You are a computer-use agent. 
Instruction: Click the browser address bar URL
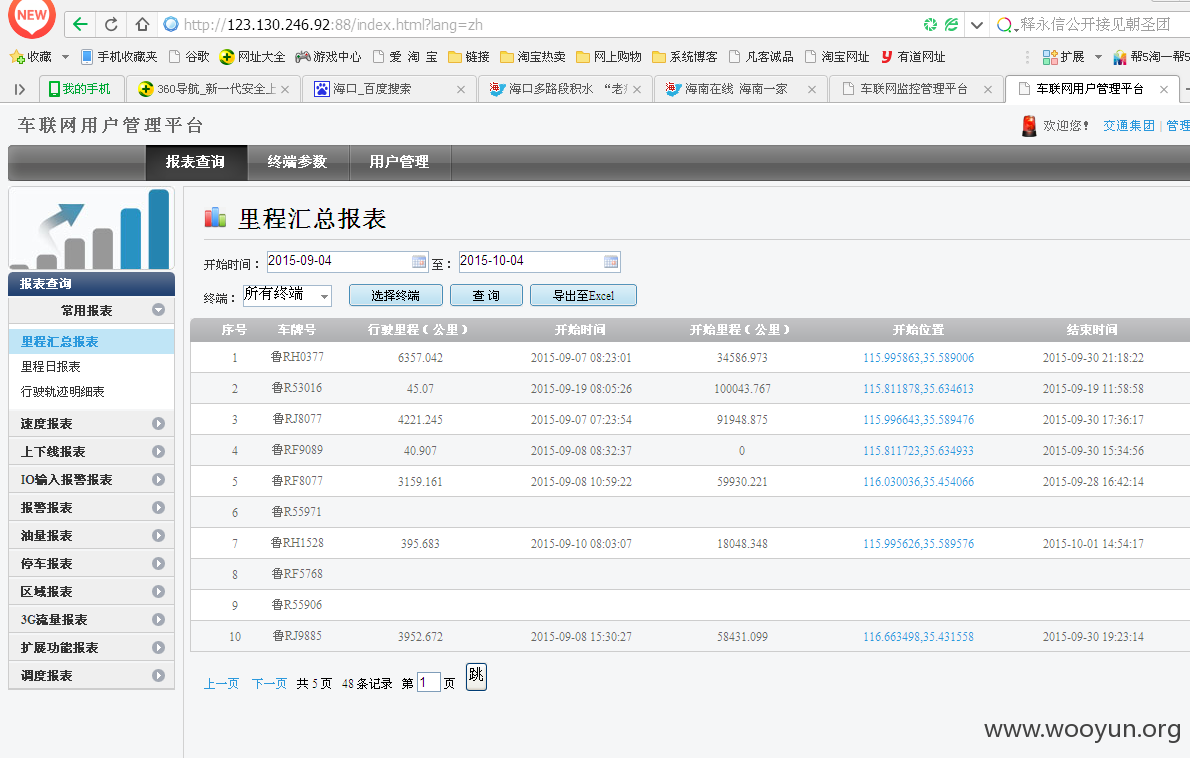click(x=333, y=25)
